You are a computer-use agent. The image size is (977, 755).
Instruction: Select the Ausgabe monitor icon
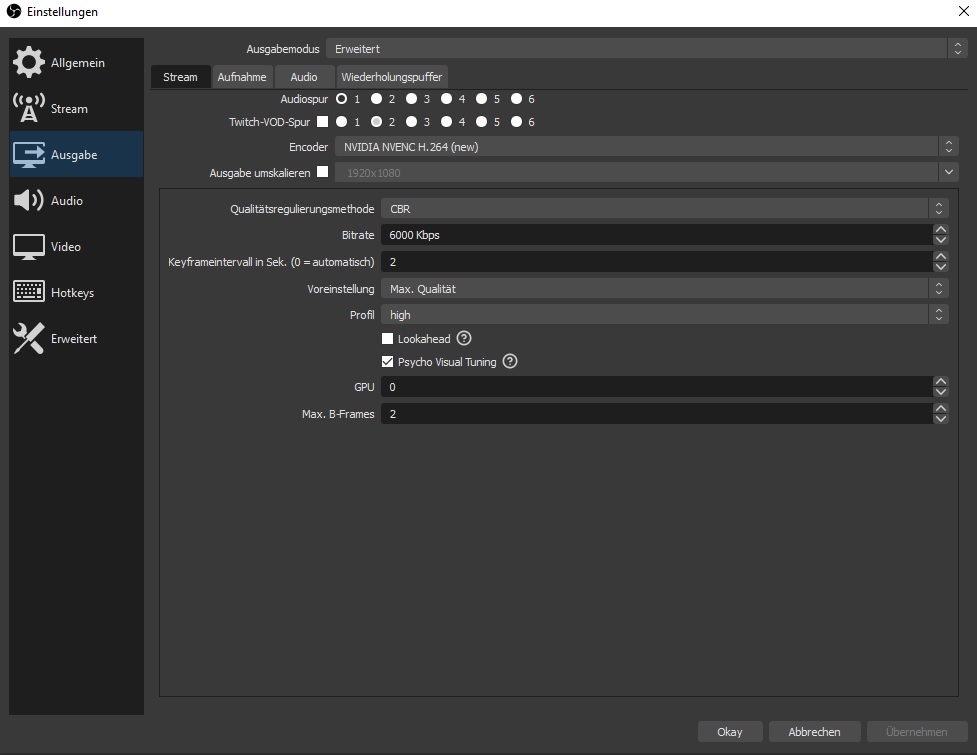coord(29,154)
